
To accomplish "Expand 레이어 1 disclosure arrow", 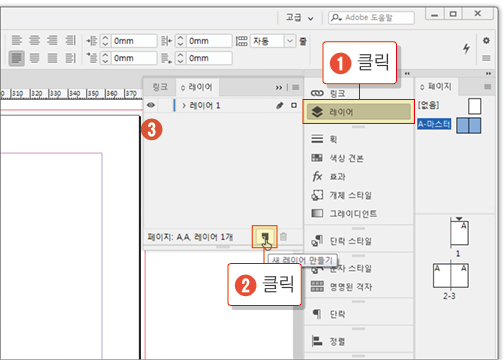I will tap(184, 106).
